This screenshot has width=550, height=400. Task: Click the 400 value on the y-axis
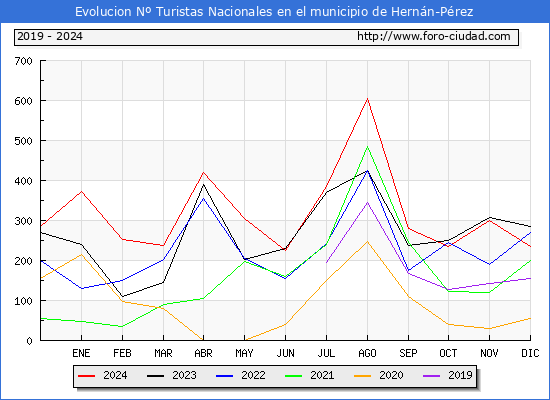23,181
